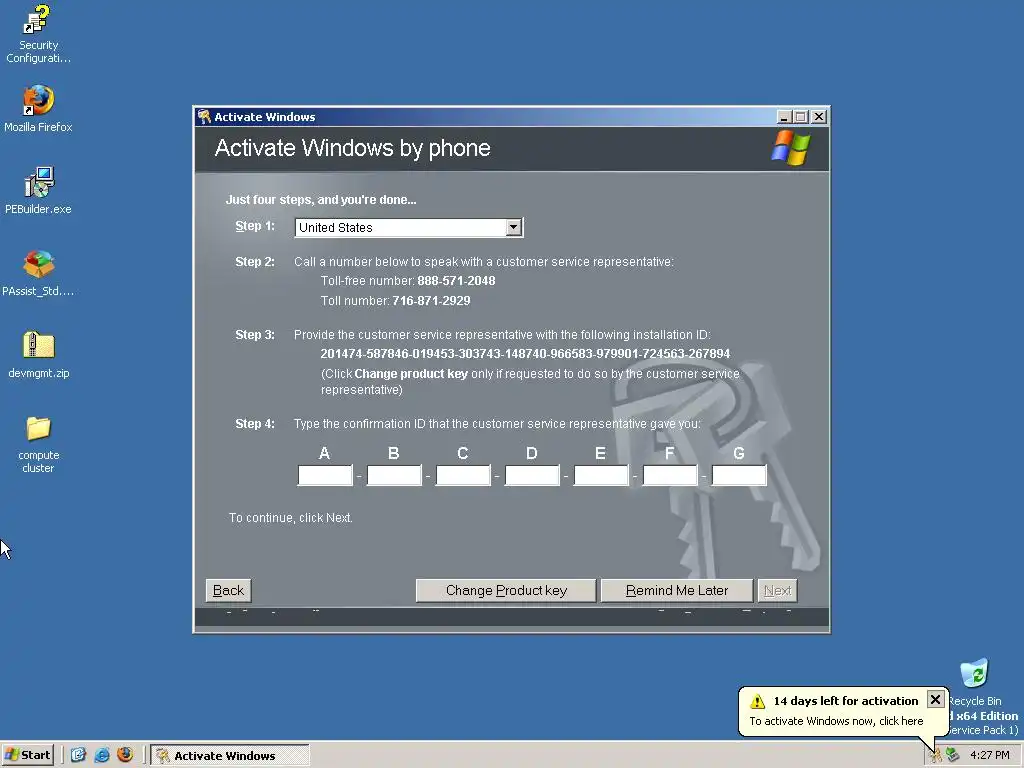This screenshot has width=1024, height=768.
Task: Click the 'To activate Windows now, click here' balloon text
Action: [836, 721]
